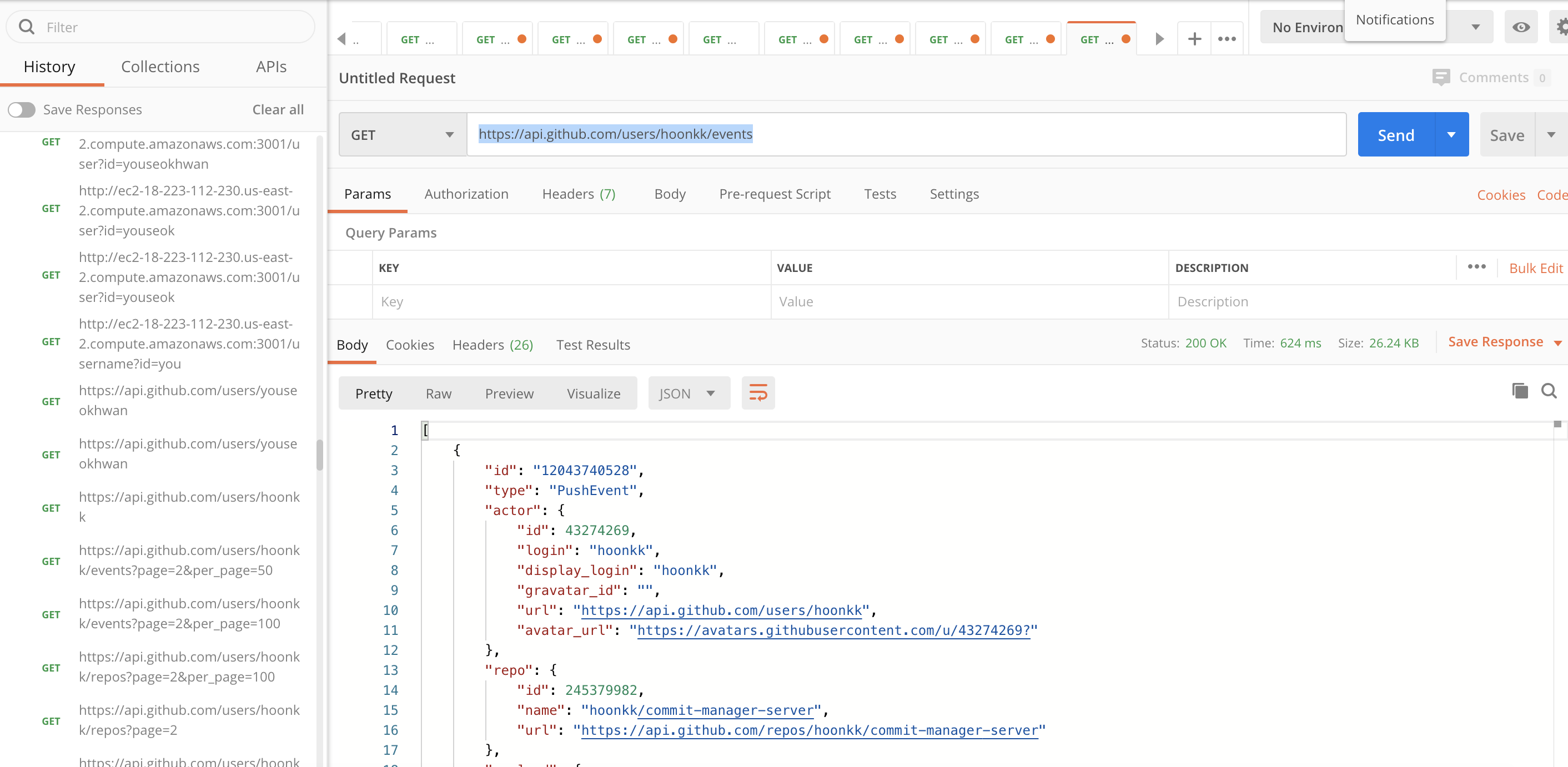The height and width of the screenshot is (767, 1568).
Task: Click the blue Send button
Action: (x=1396, y=134)
